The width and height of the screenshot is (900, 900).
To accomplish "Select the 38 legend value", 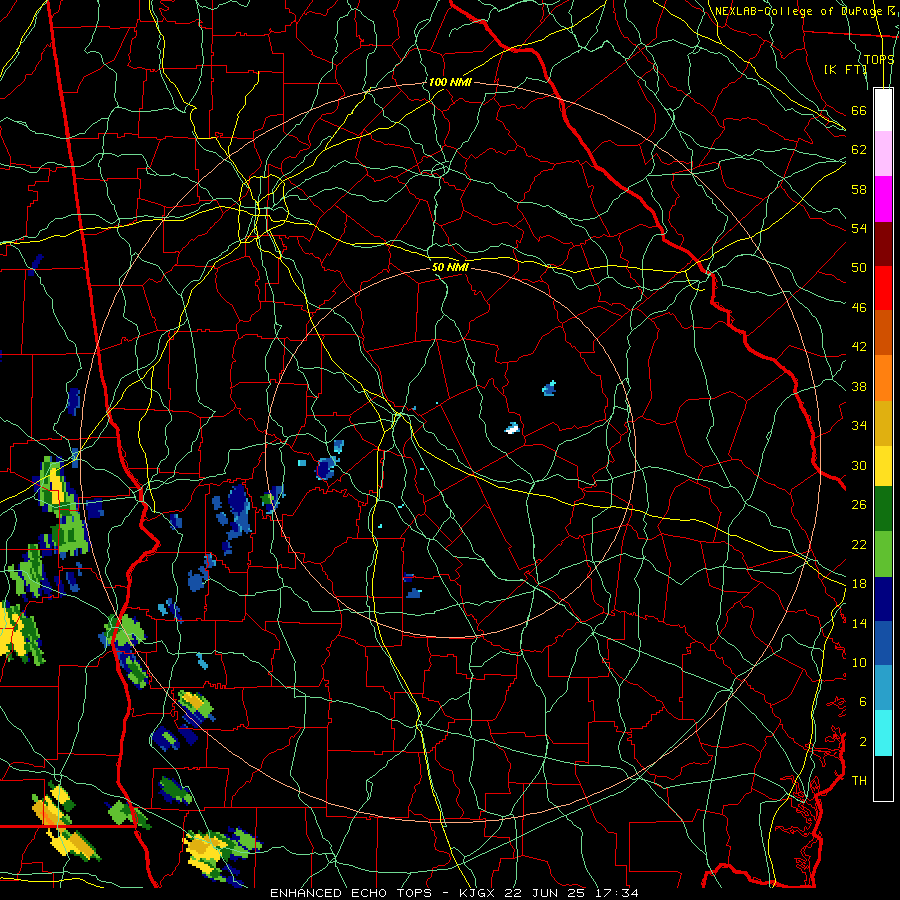I will pos(859,386).
